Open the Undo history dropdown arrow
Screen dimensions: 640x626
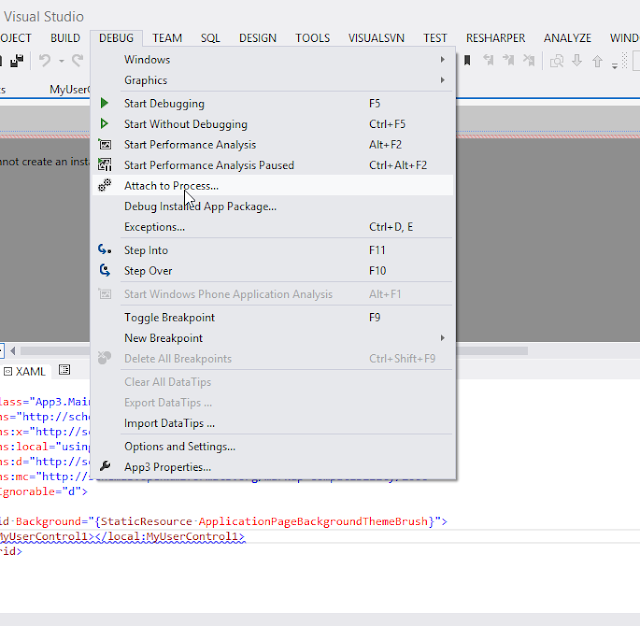click(x=61, y=61)
